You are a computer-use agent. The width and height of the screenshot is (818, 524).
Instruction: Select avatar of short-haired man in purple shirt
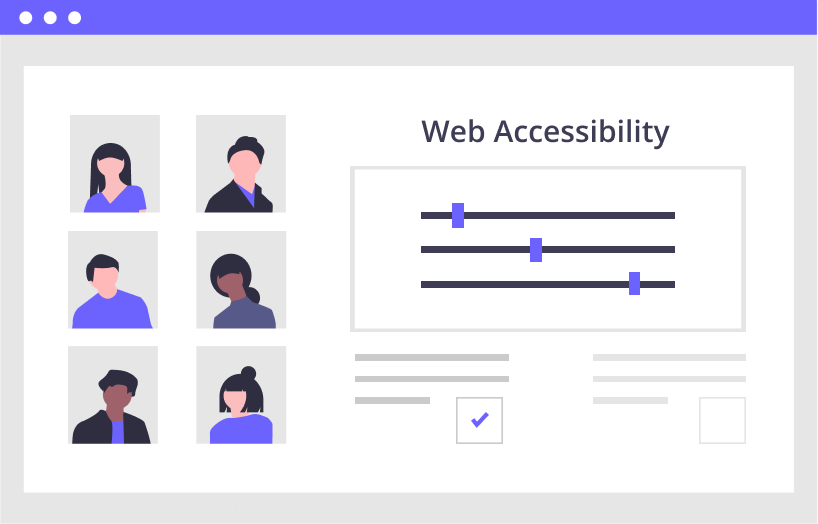113,280
